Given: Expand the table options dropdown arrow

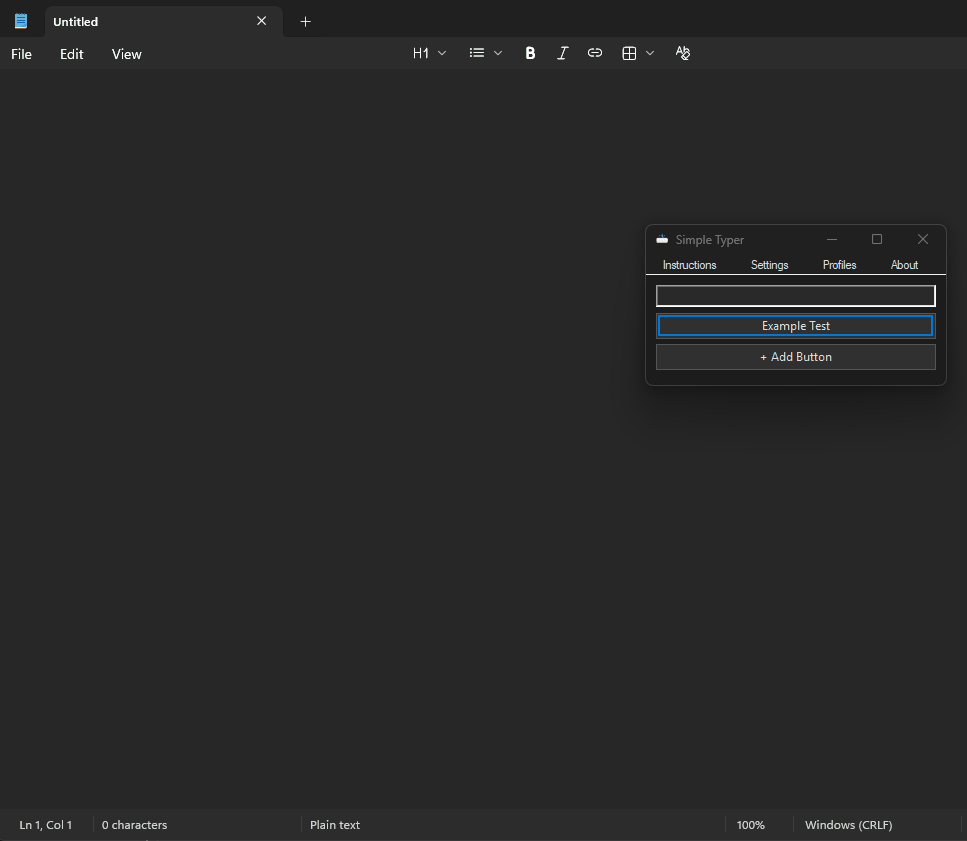Looking at the screenshot, I should click(x=650, y=54).
